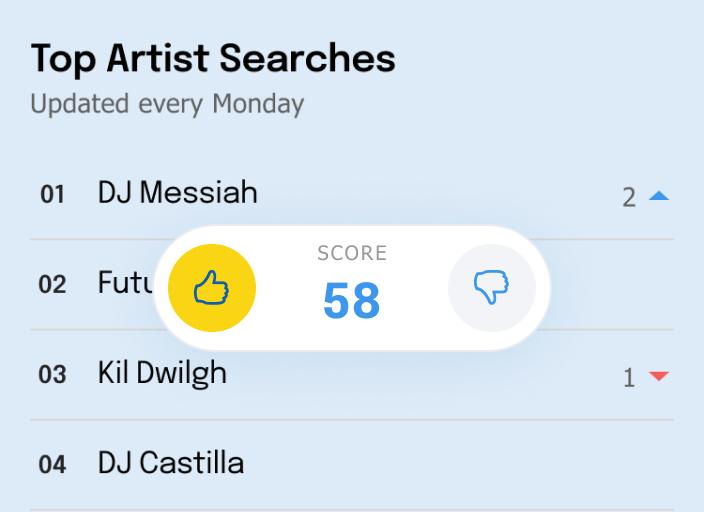Click the rank number 03
The width and height of the screenshot is (704, 512).
52,374
